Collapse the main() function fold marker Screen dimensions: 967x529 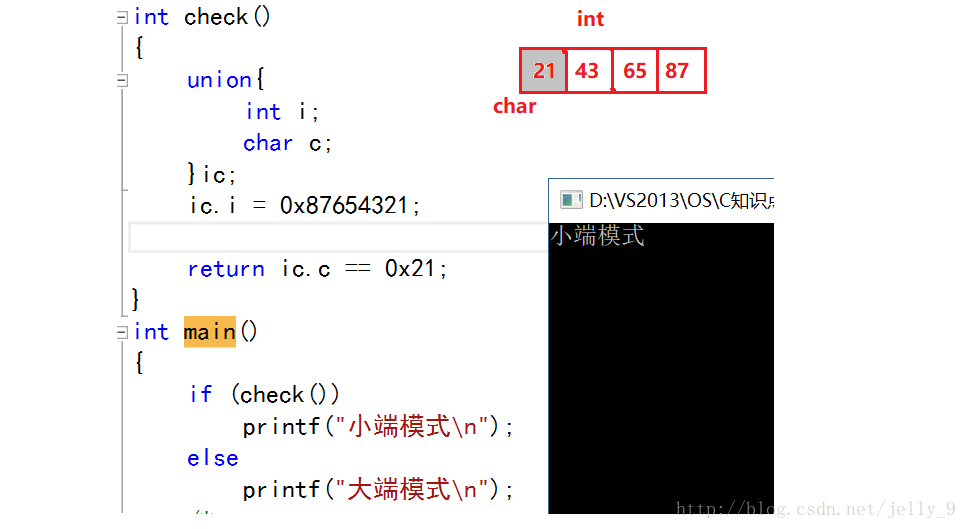tap(122, 333)
